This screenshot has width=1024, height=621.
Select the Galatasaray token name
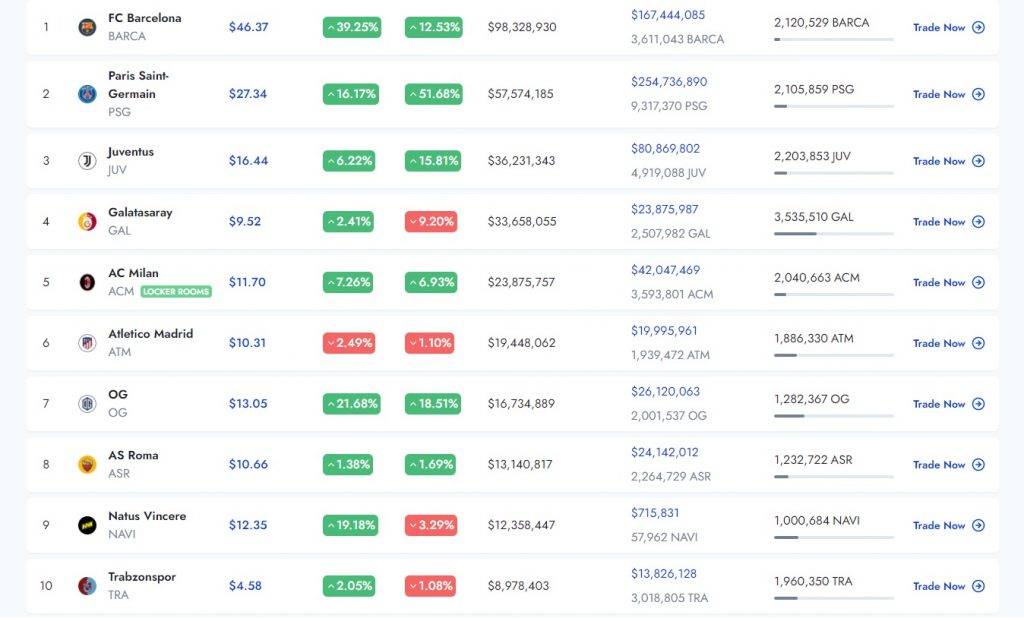pyautogui.click(x=140, y=212)
